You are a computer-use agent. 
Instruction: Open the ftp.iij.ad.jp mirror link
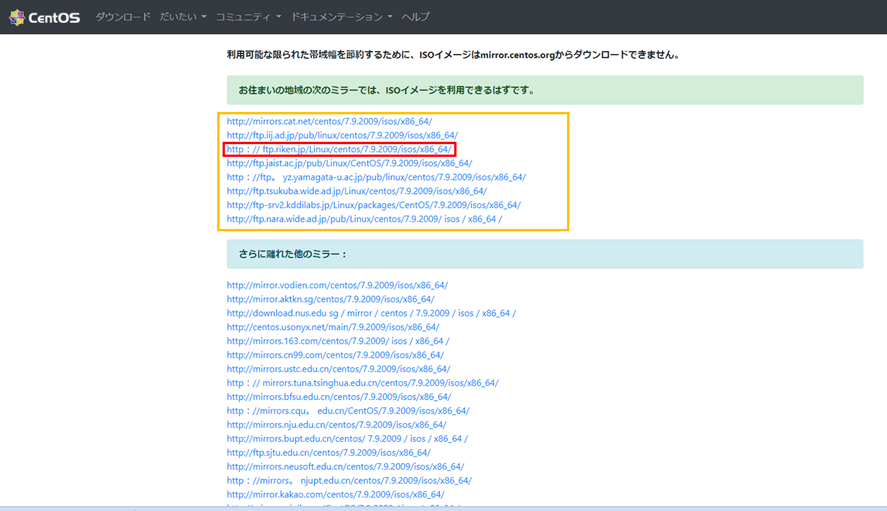click(x=342, y=135)
